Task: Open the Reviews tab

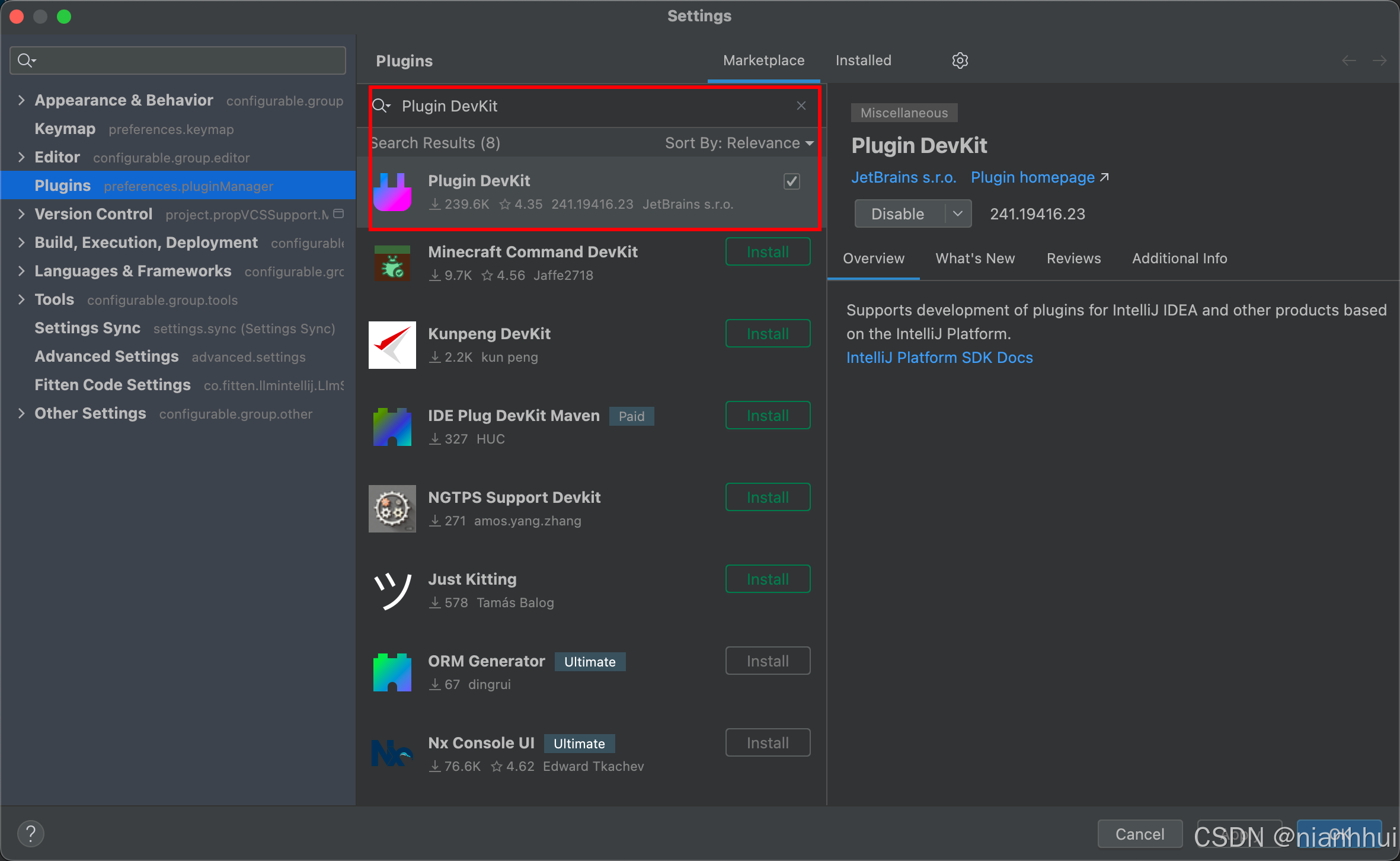Action: 1073,259
